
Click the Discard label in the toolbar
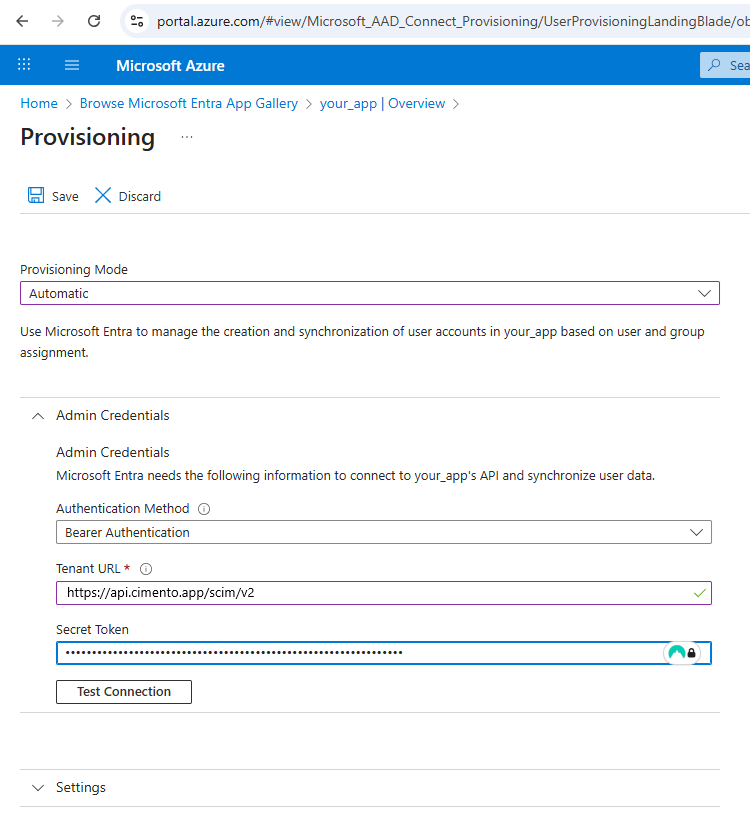click(140, 196)
